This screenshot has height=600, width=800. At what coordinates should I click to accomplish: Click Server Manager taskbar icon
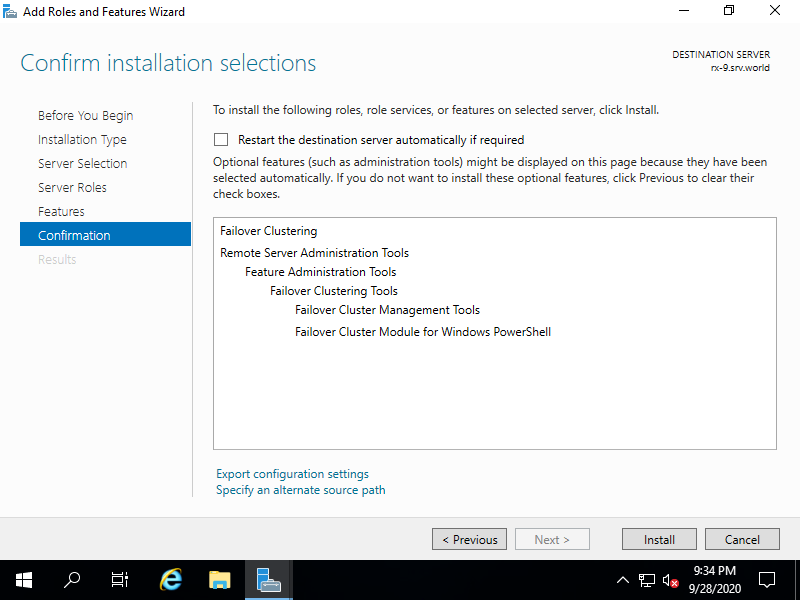point(269,580)
